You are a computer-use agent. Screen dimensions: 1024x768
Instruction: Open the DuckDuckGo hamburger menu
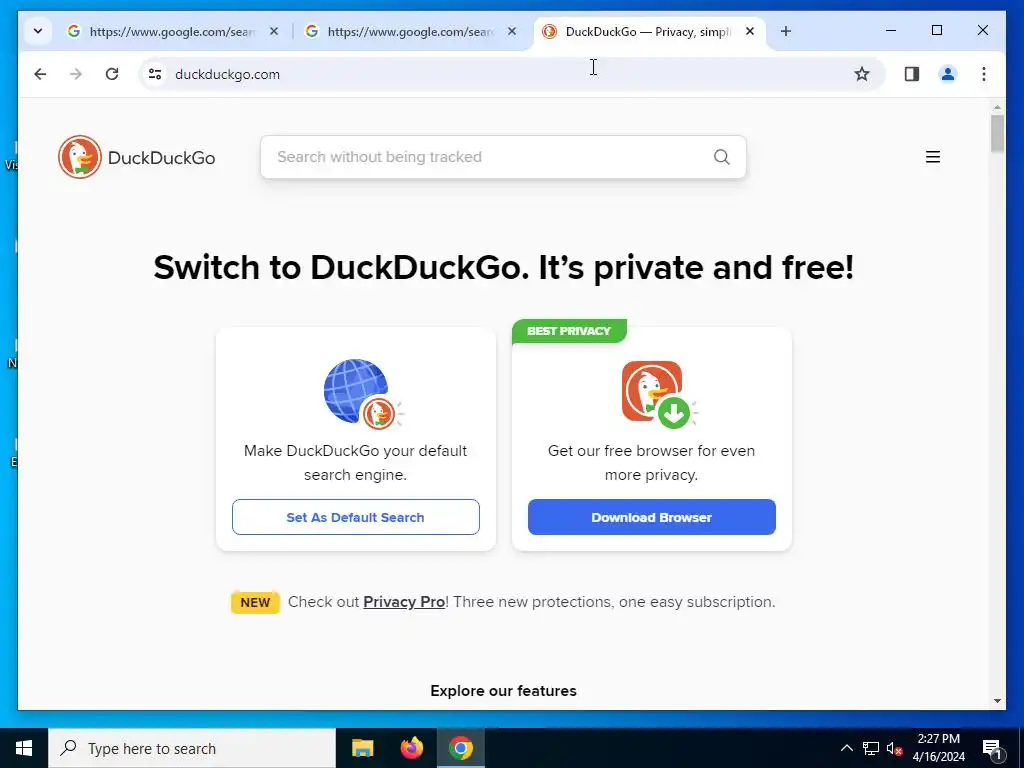pyautogui.click(x=933, y=157)
